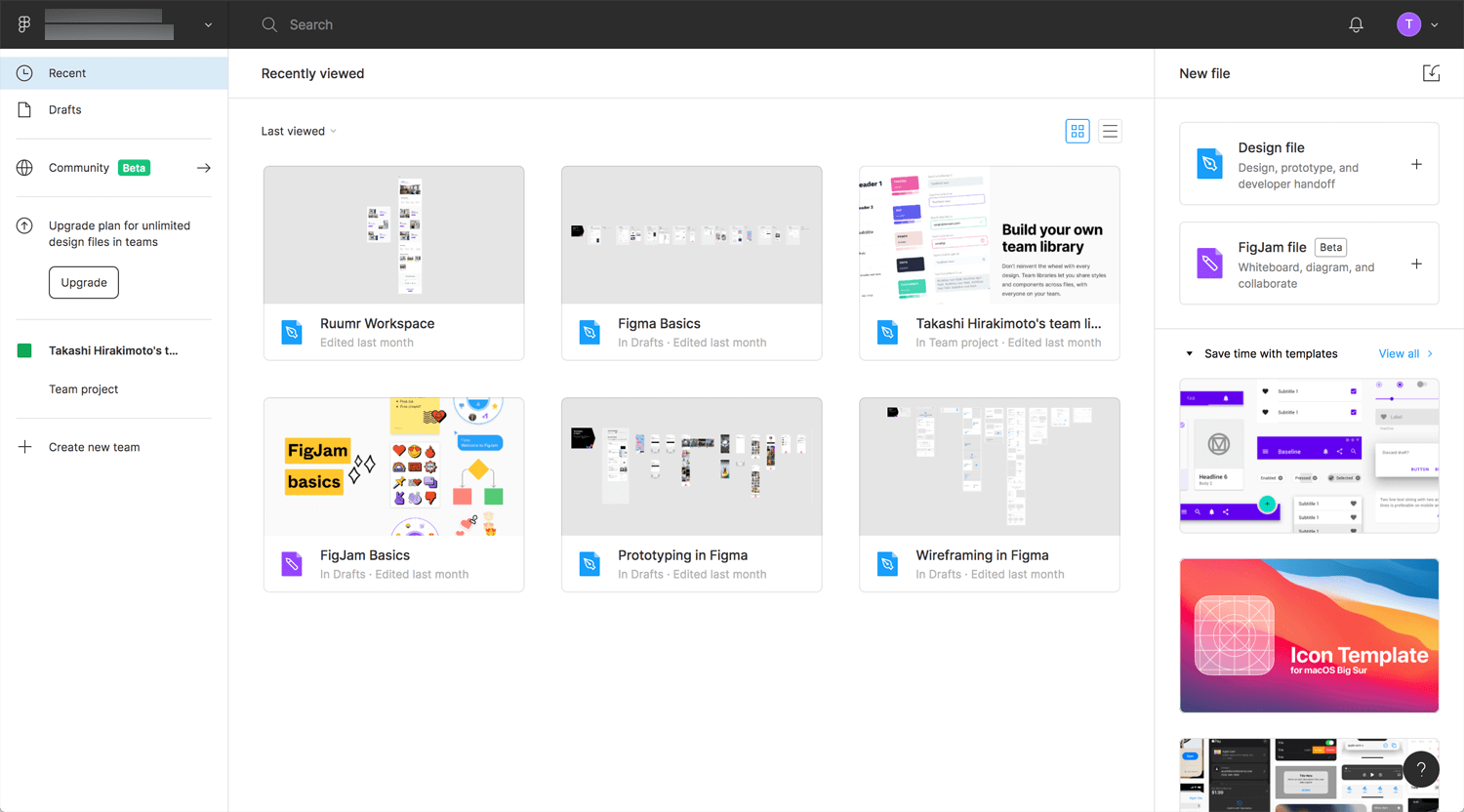Click the purple FigJam file marker icon

(x=1209, y=264)
